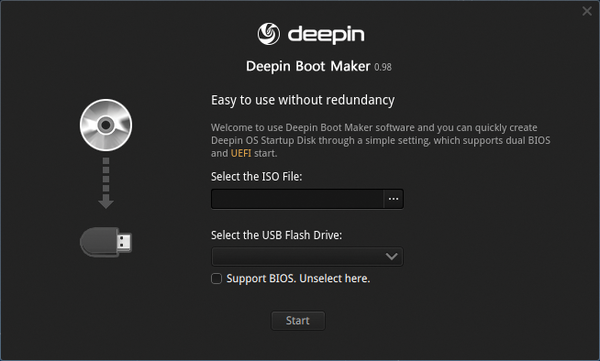Open the USB Flash Drive dropdown
This screenshot has height=361, width=600.
[307, 256]
